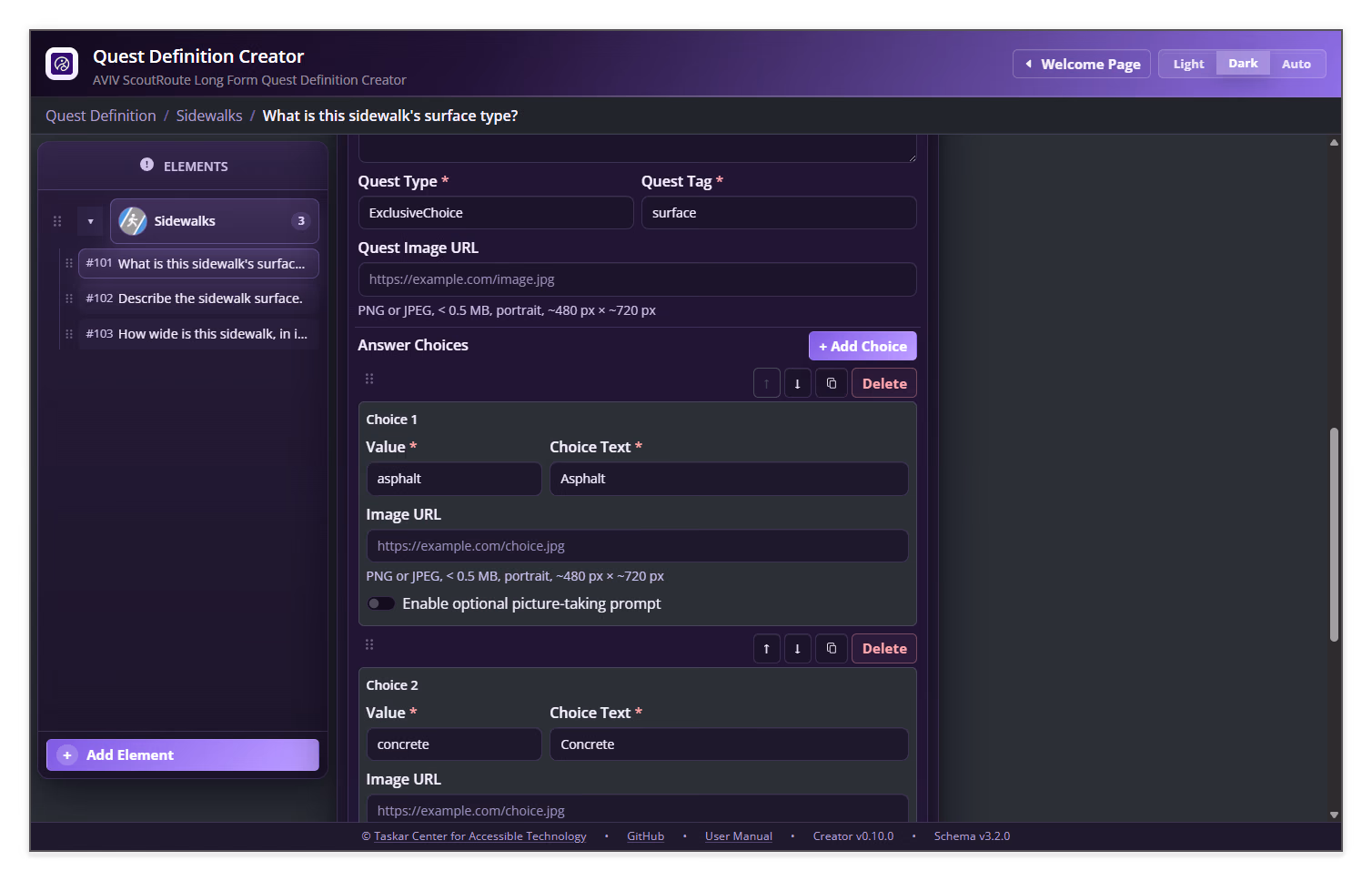Go to Sidewalks breadcrumb
The image size is (1372, 881).
(209, 116)
